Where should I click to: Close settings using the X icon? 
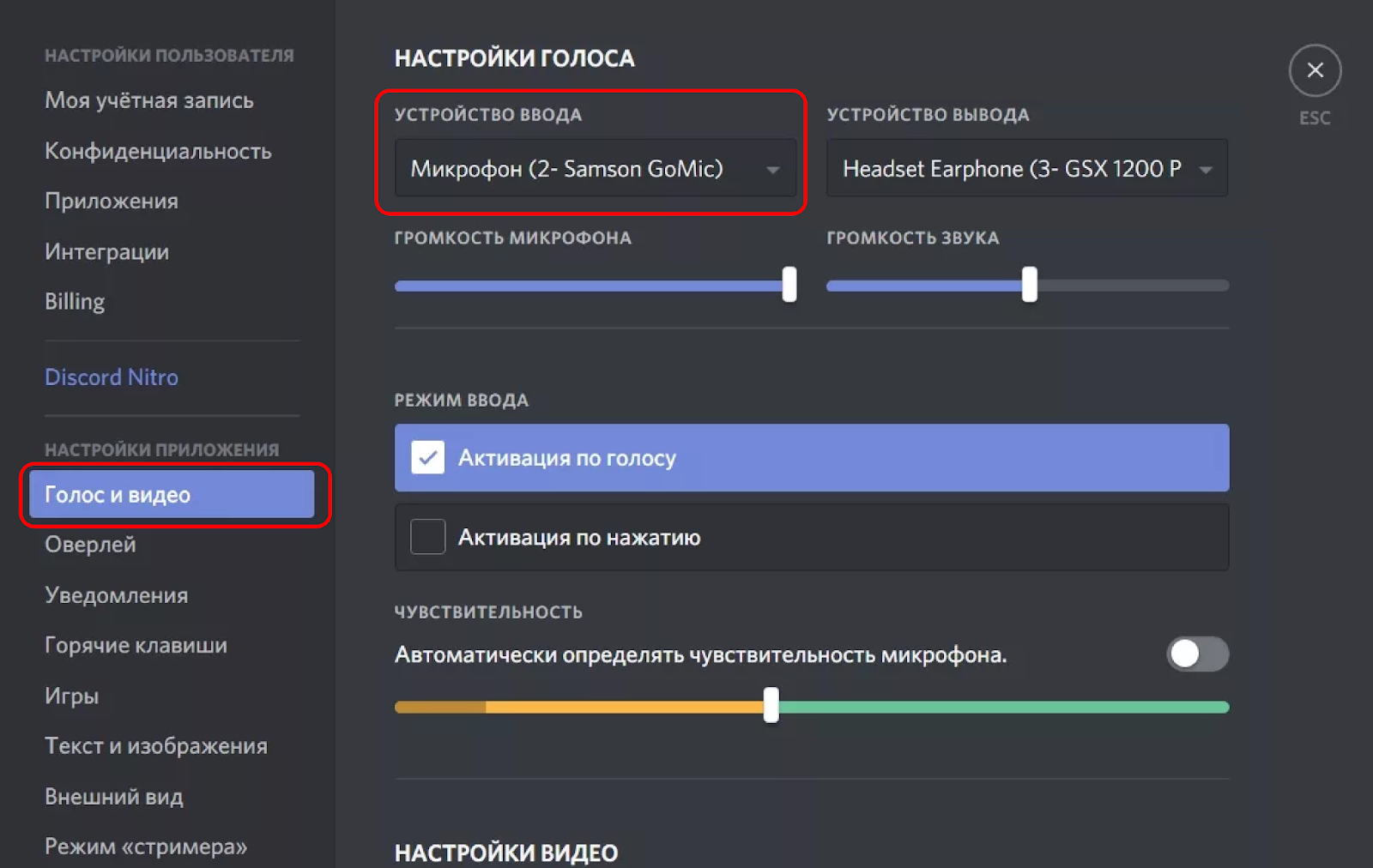[1315, 70]
